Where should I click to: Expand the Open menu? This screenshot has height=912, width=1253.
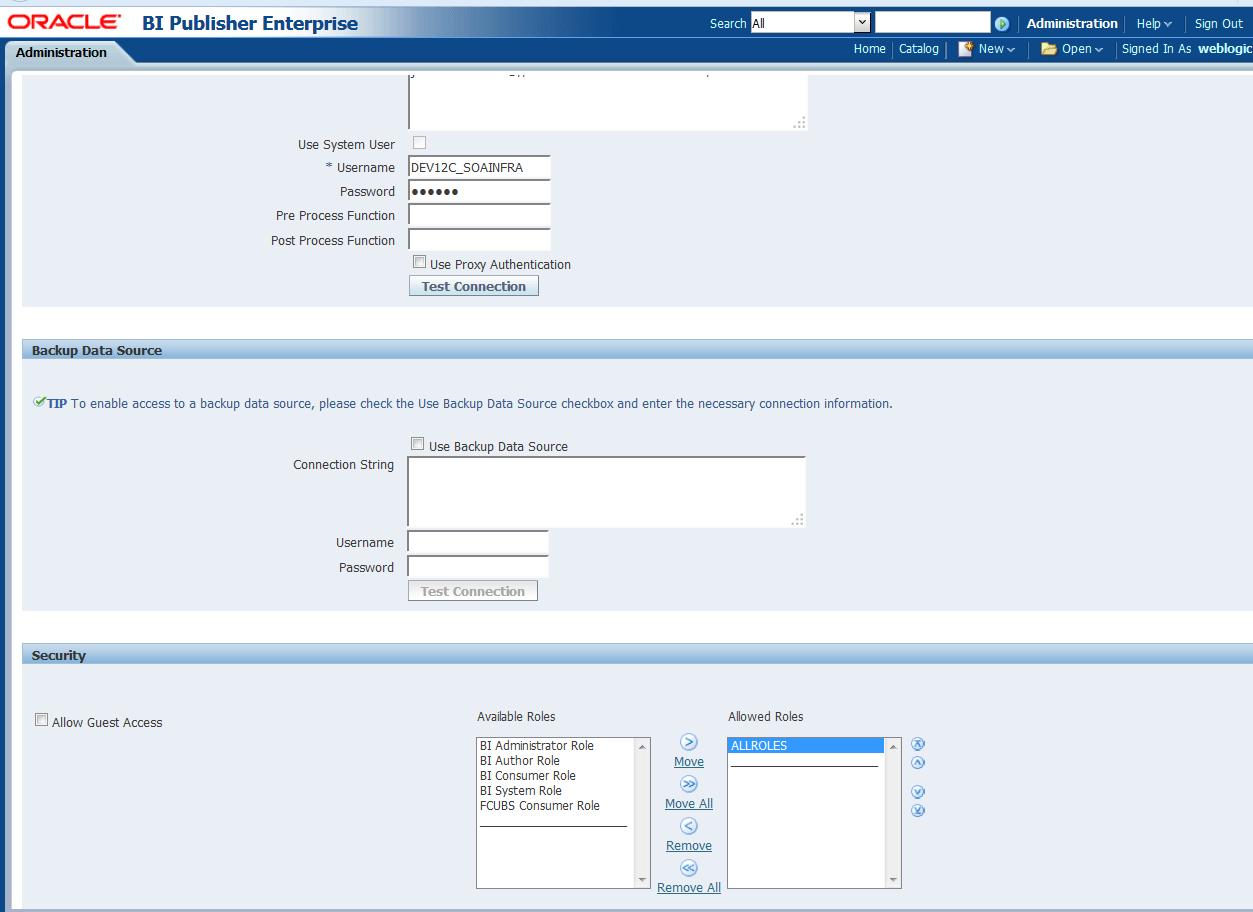[x=1083, y=49]
